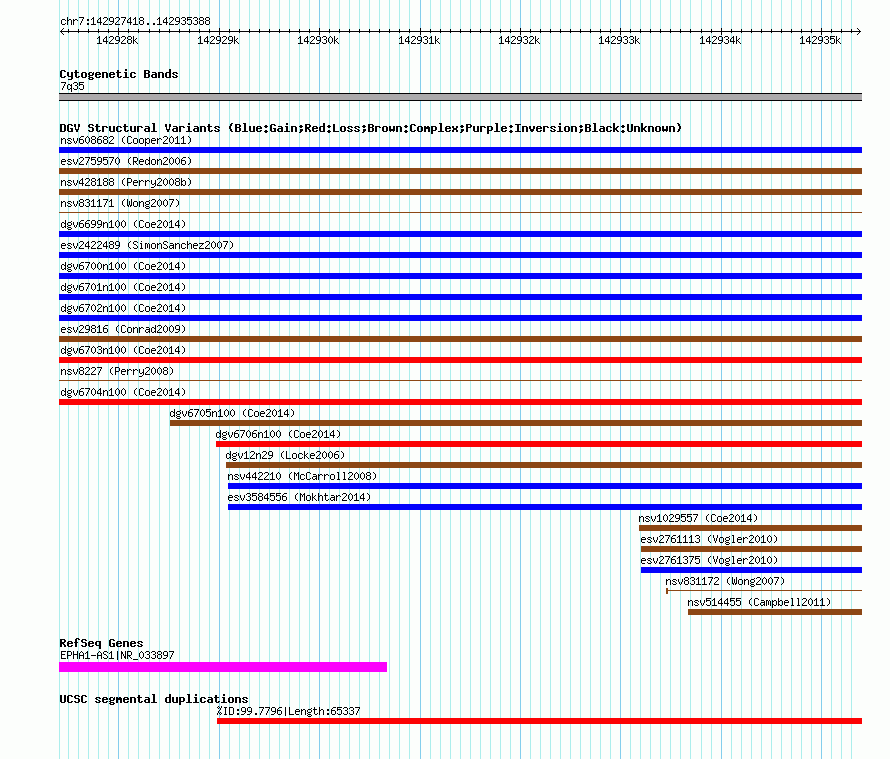The height and width of the screenshot is (759, 890).
Task: Click the nsv608682 (Cooper2011) variant label
Action: pos(126,140)
